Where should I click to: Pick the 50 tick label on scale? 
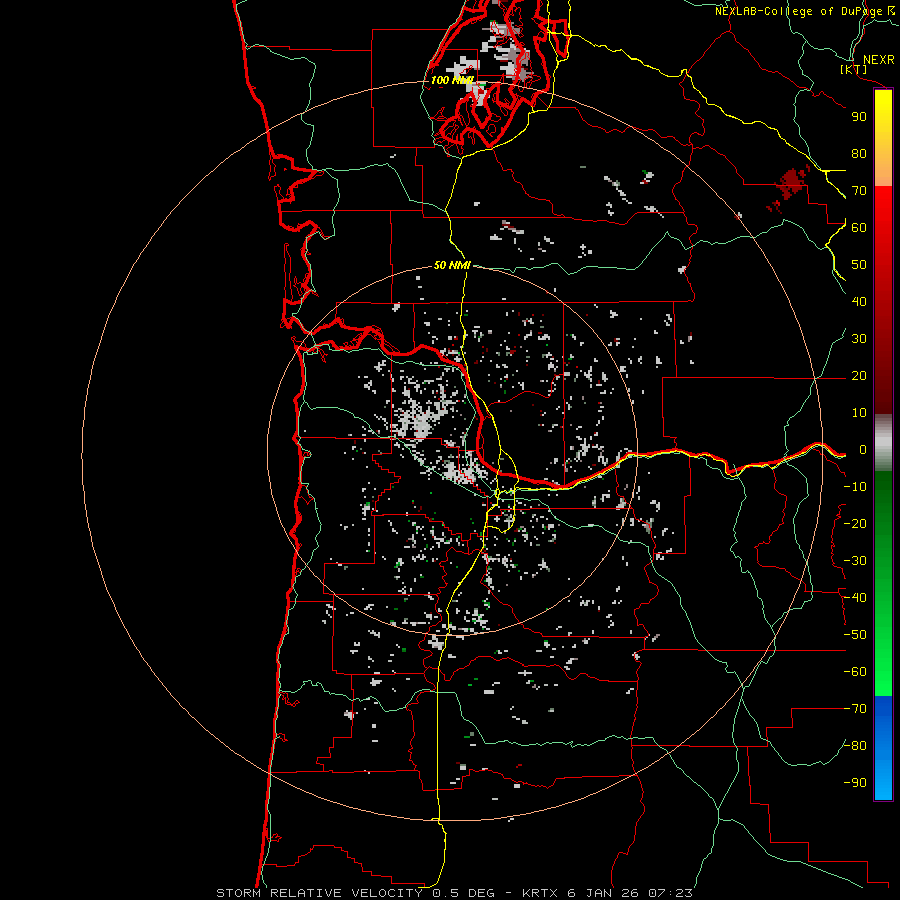(x=859, y=265)
